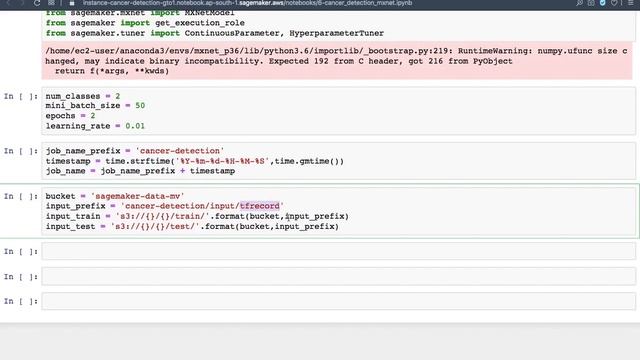The image size is (640, 360).
Task: Click the sagemaker notebook URL in address bar
Action: (247, 3)
